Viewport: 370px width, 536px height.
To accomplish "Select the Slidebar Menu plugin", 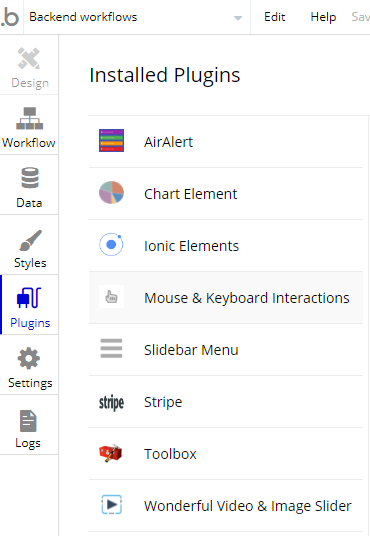I will (x=226, y=350).
